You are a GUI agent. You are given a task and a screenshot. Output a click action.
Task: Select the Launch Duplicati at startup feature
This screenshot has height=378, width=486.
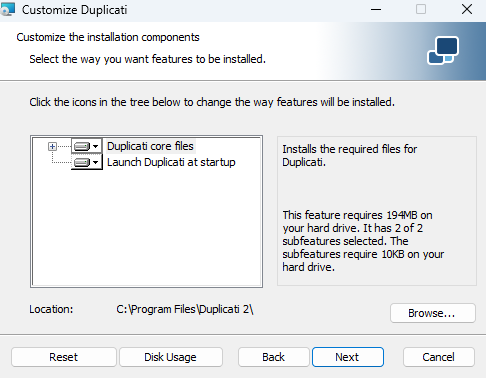coord(171,162)
